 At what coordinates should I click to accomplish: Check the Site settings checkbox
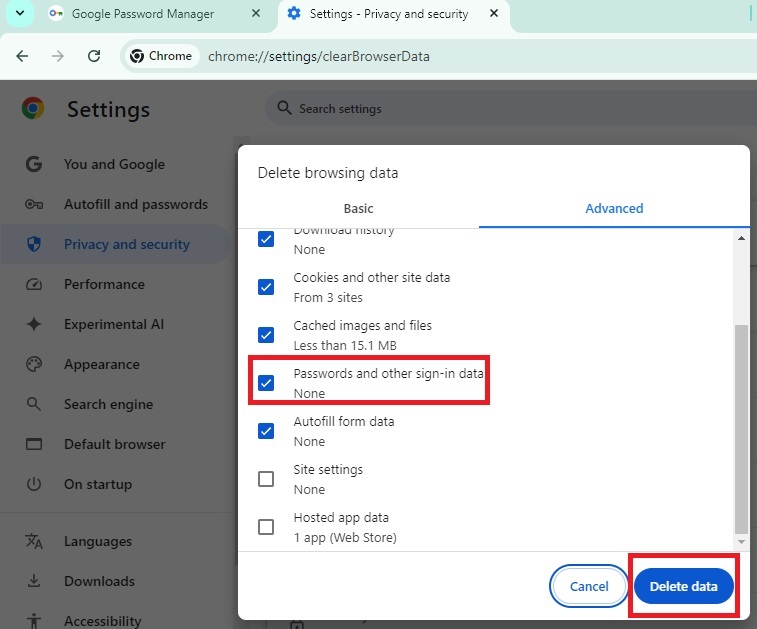pyautogui.click(x=266, y=479)
